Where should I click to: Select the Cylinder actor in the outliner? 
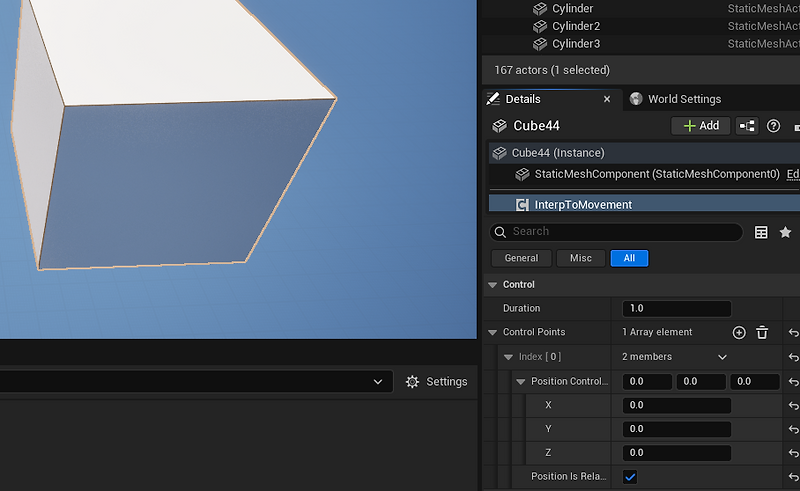[x=641, y=9]
